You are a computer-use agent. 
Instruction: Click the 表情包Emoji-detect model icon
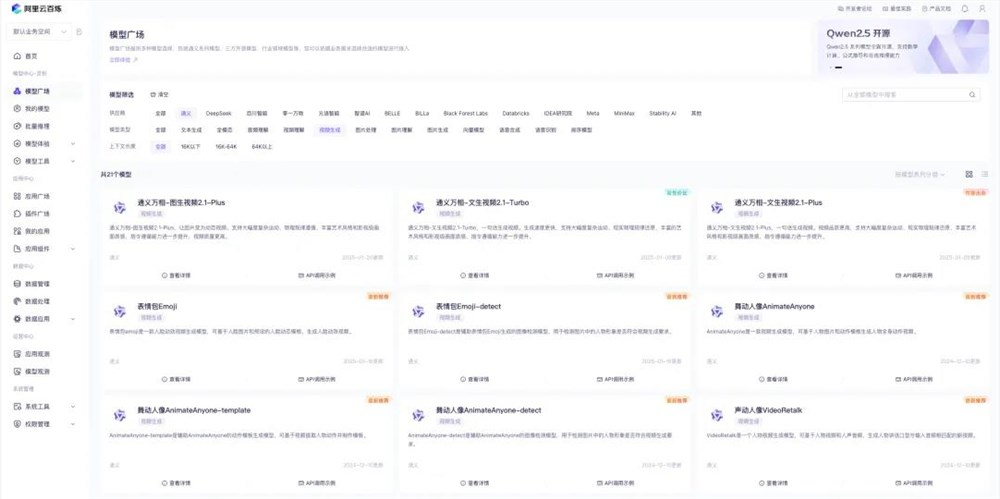click(x=418, y=311)
